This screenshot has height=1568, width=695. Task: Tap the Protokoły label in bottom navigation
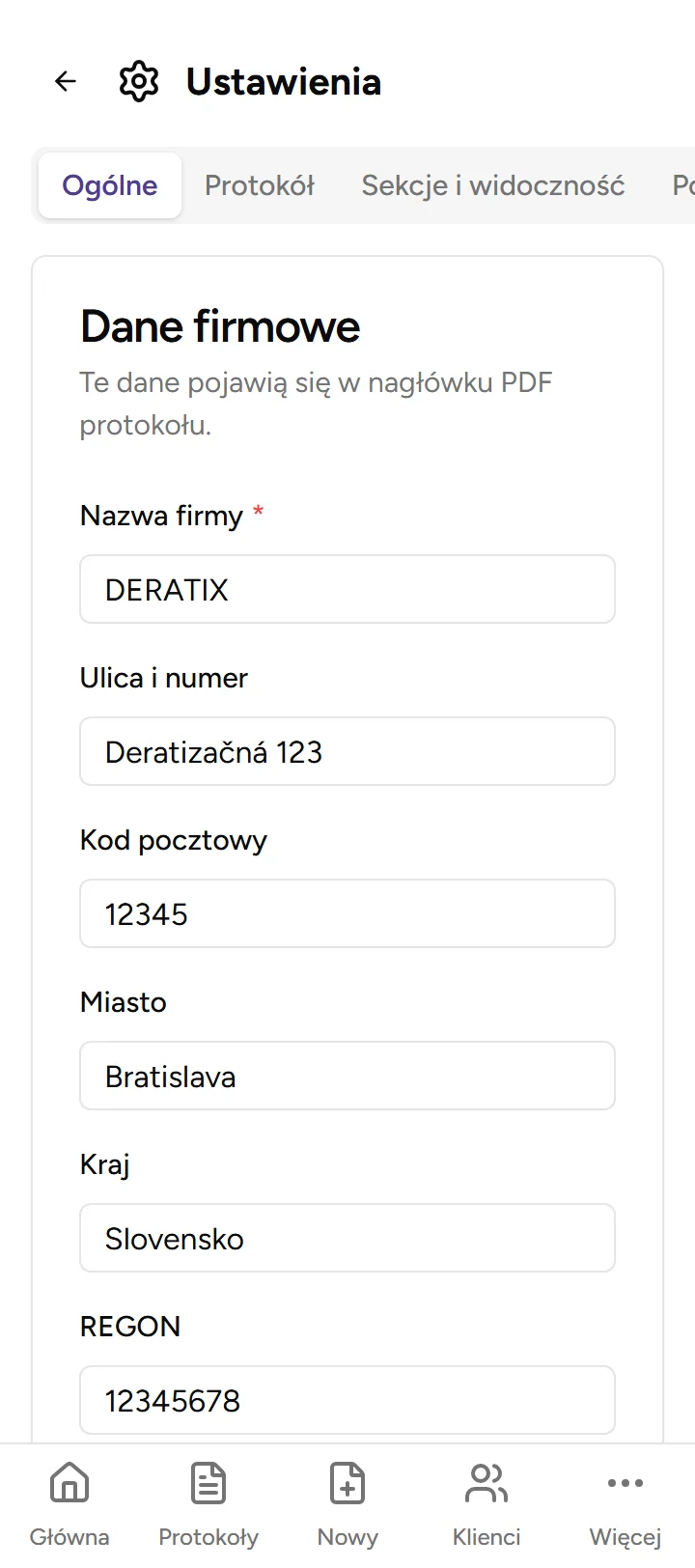(x=208, y=1536)
